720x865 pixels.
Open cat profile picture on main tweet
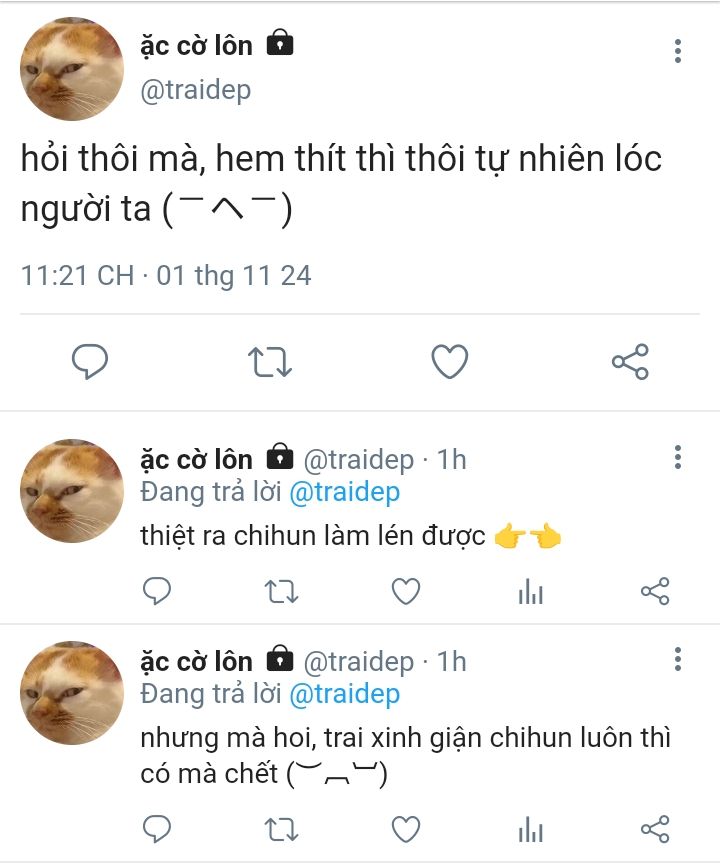(72, 69)
